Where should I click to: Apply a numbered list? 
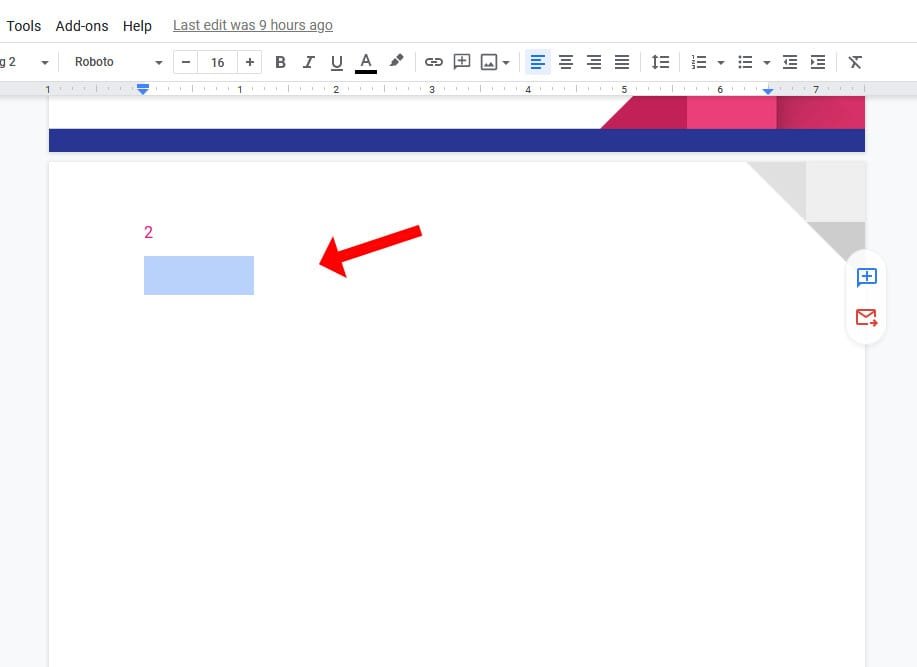699,62
